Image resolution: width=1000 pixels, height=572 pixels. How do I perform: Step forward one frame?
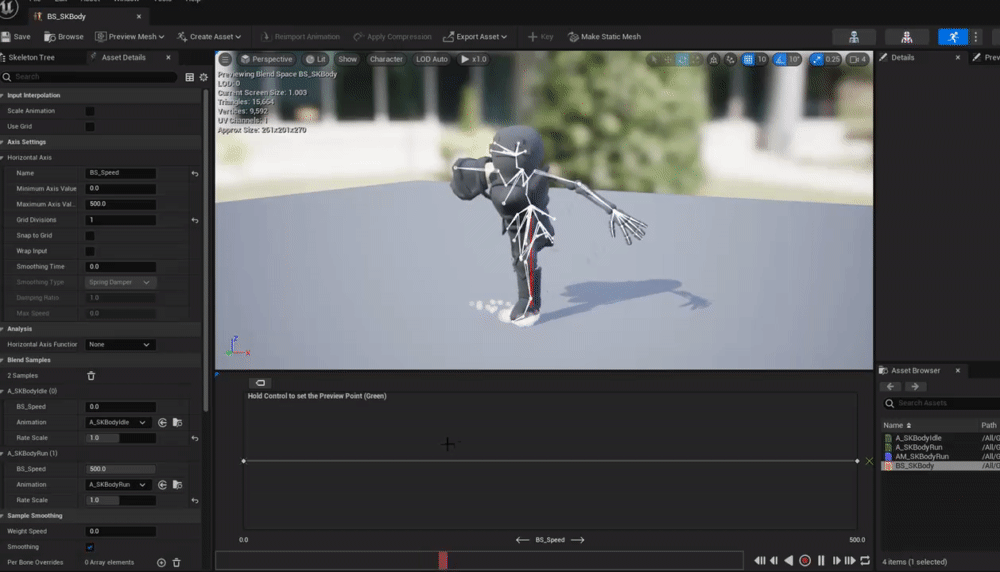coord(836,561)
